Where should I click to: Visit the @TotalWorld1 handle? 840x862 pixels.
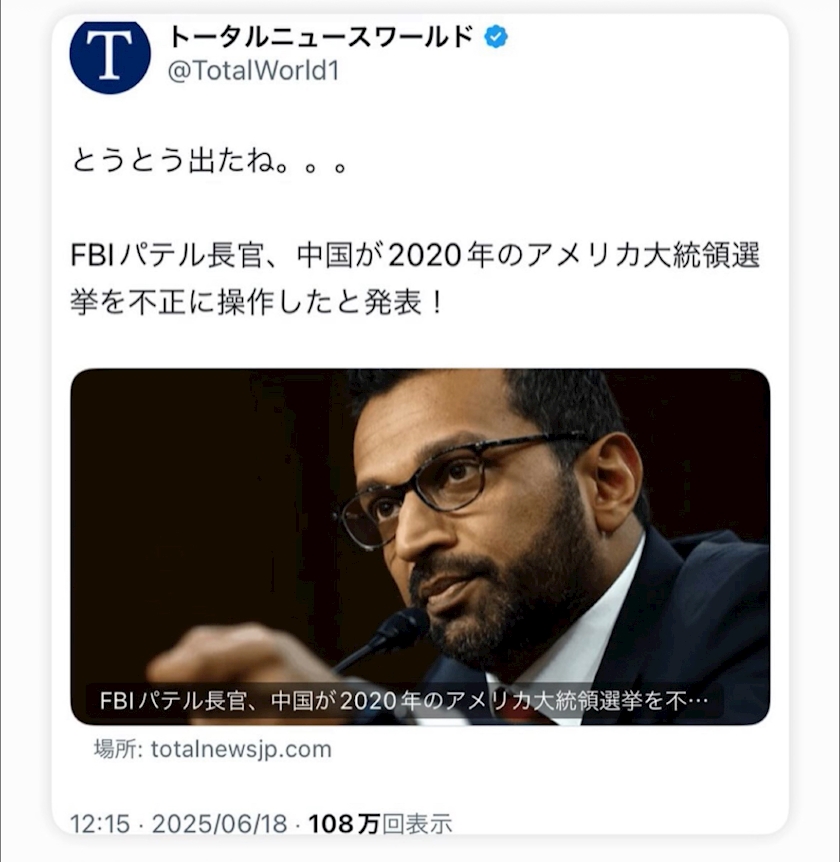(x=253, y=70)
